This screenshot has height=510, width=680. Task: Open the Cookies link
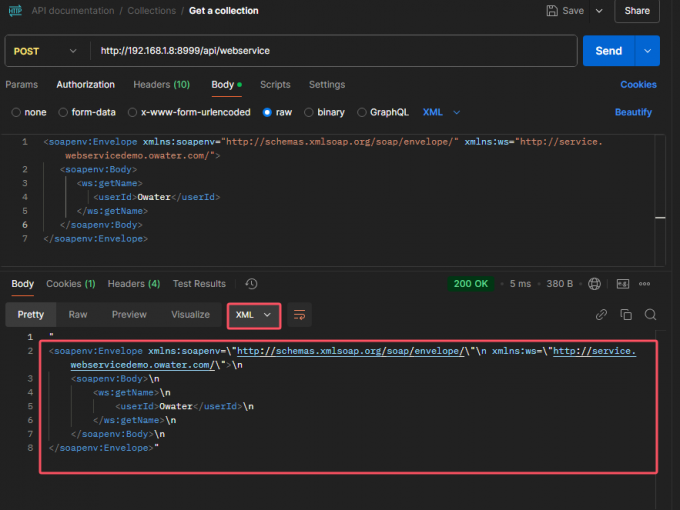point(638,85)
